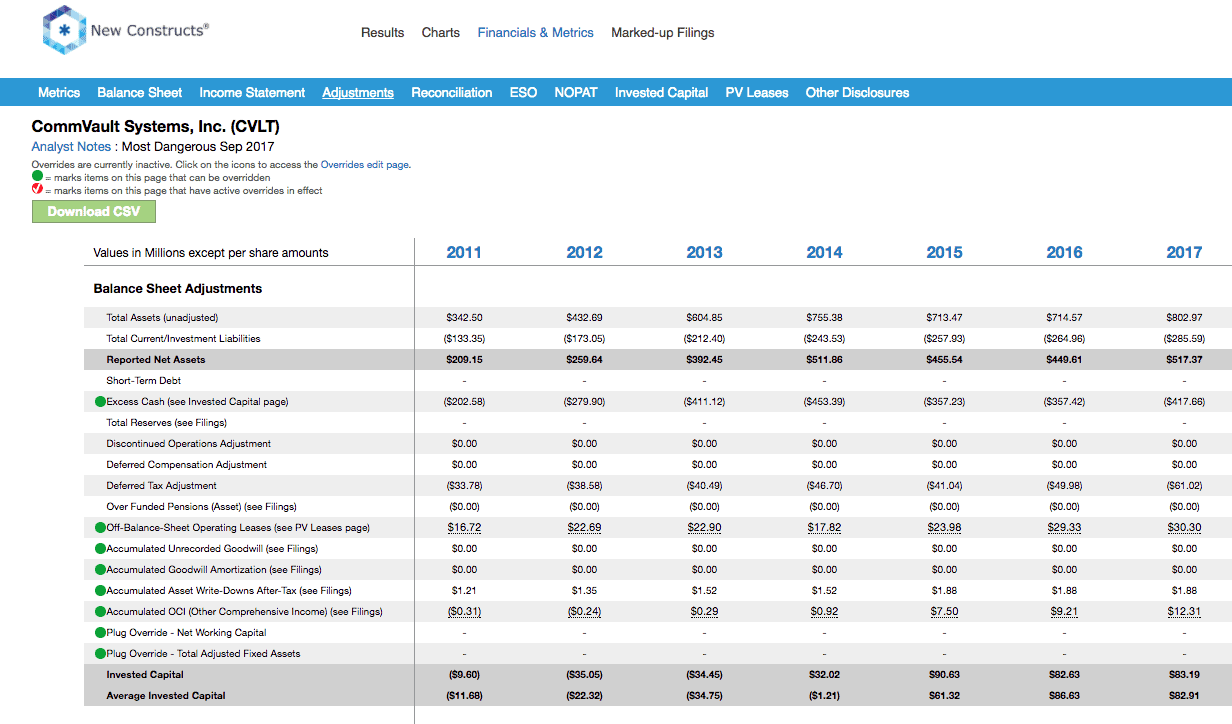Open 2016 Accumulated OCI value $9.21
The height and width of the screenshot is (724, 1232).
1065,612
